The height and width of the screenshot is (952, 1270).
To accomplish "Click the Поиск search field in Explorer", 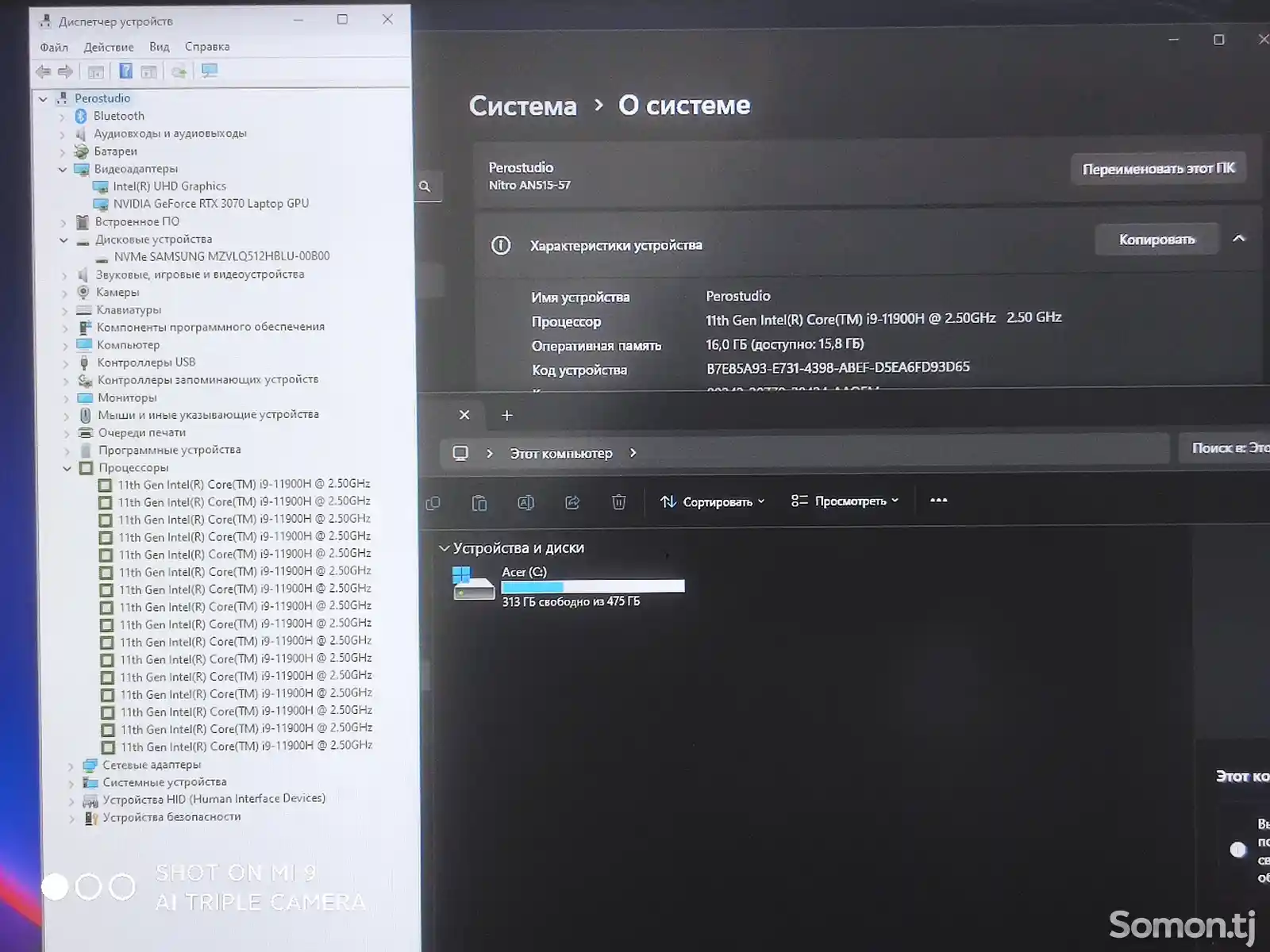I will click(1224, 448).
